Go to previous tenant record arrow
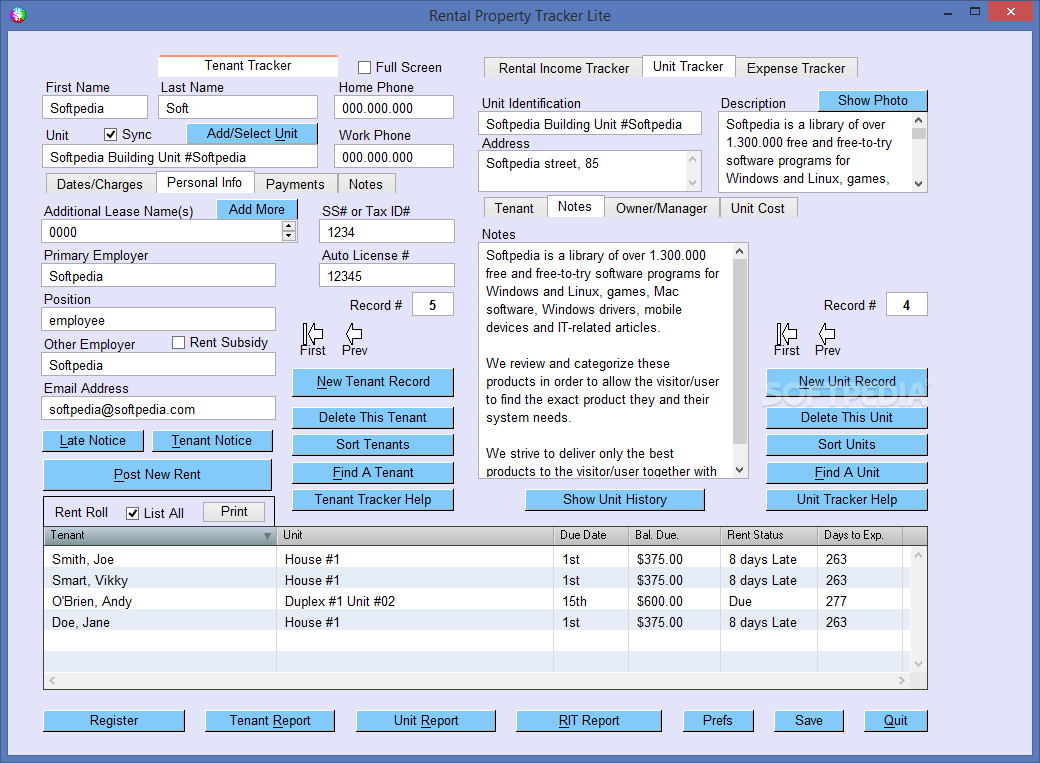 point(354,333)
